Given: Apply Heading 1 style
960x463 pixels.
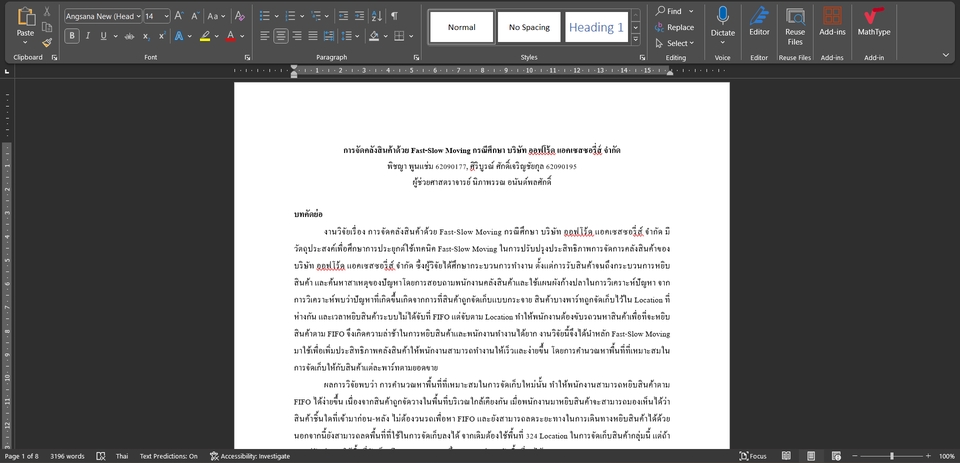Looking at the screenshot, I should tap(596, 27).
